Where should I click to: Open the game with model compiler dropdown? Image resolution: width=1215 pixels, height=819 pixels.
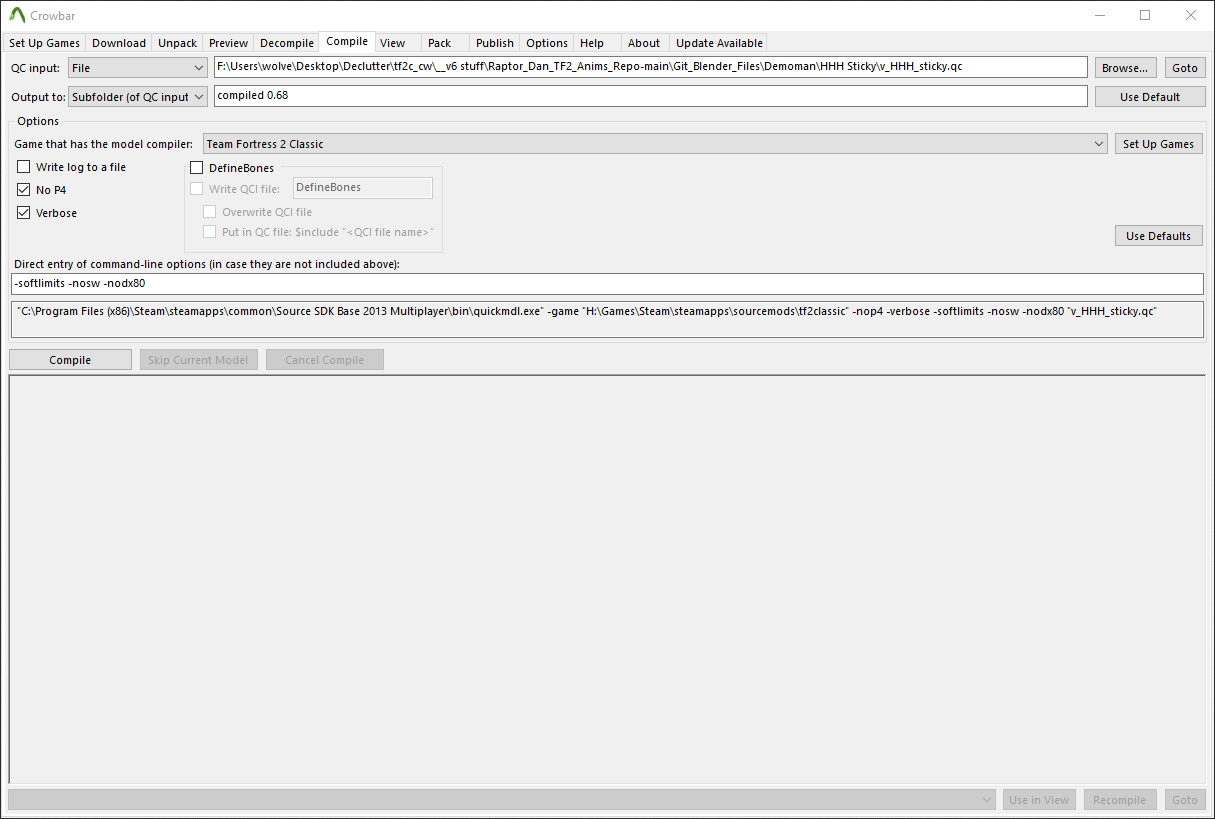click(x=655, y=144)
